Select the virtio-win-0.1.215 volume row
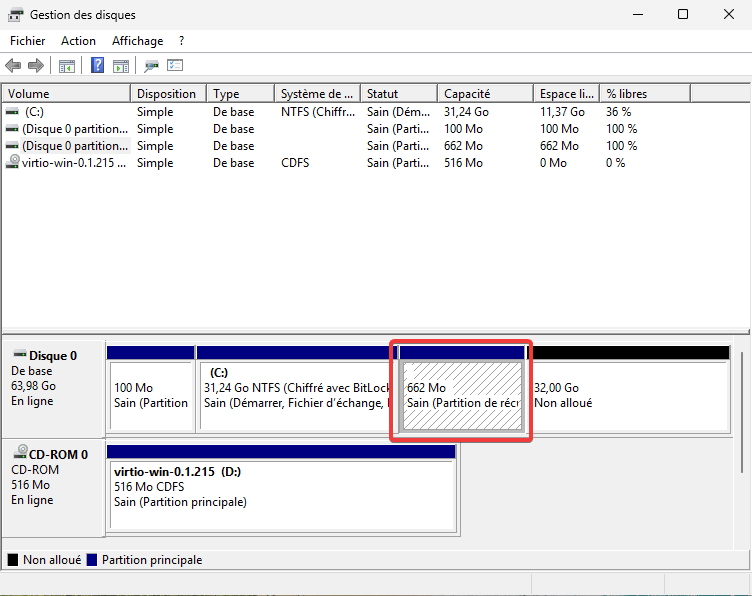 (68, 163)
